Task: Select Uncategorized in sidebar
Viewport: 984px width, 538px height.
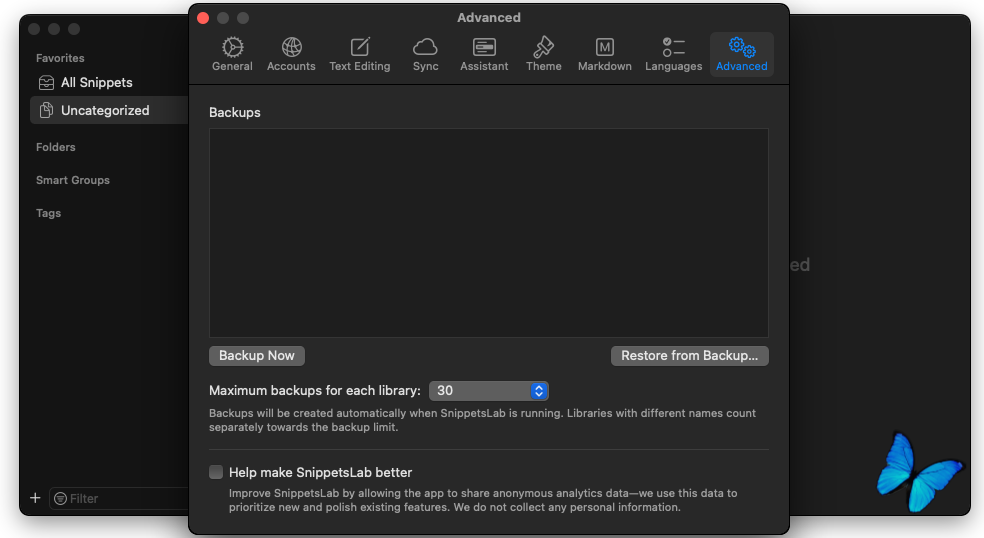Action: (109, 110)
